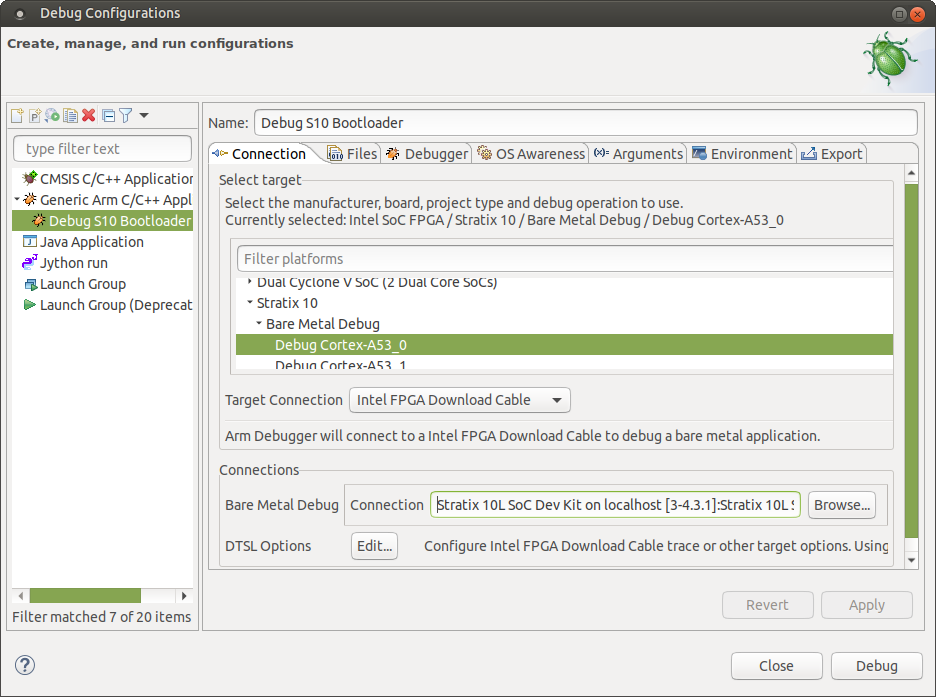Collapse the Bare Metal Debug node
The width and height of the screenshot is (936, 697).
click(258, 324)
